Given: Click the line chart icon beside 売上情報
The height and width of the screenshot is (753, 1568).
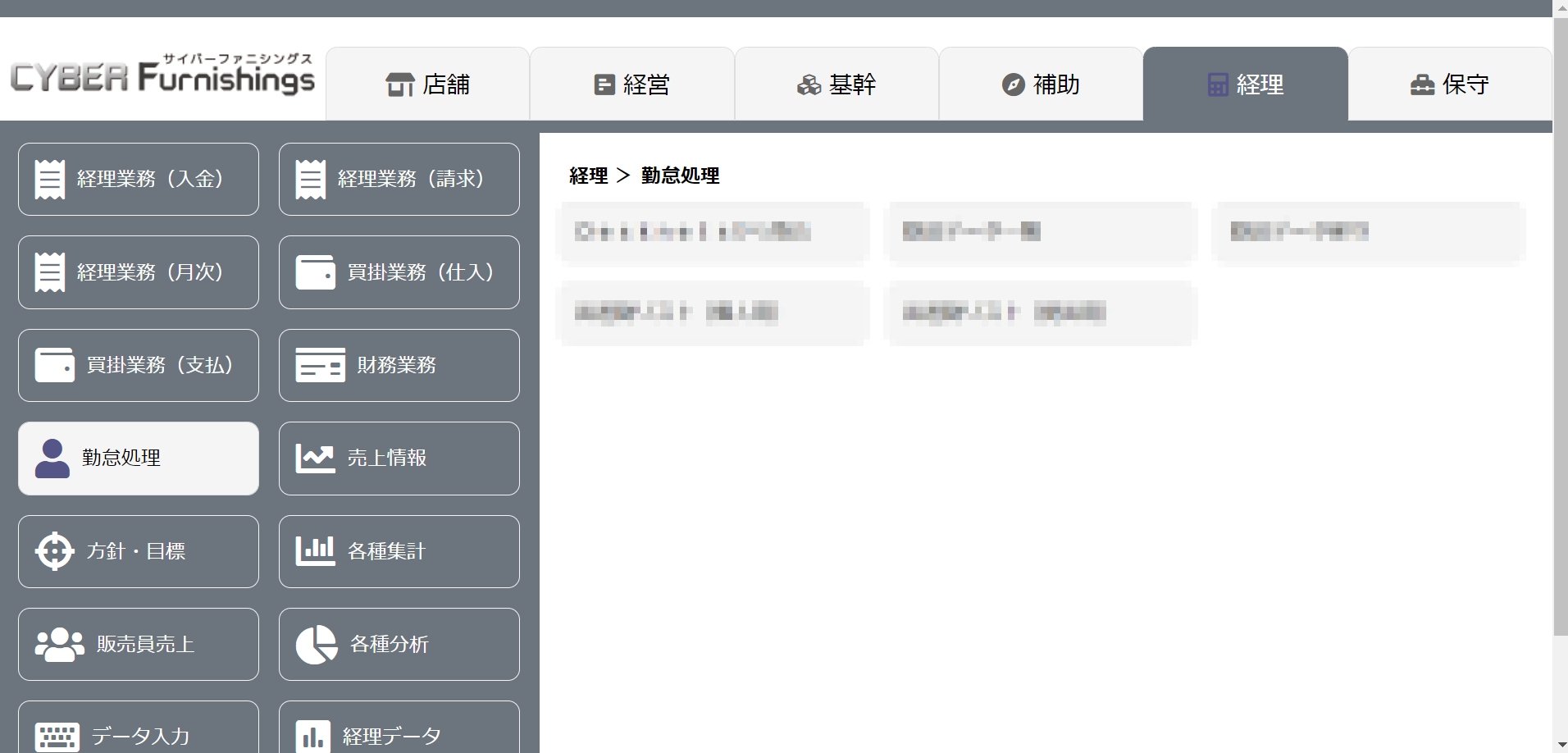Looking at the screenshot, I should click(316, 459).
